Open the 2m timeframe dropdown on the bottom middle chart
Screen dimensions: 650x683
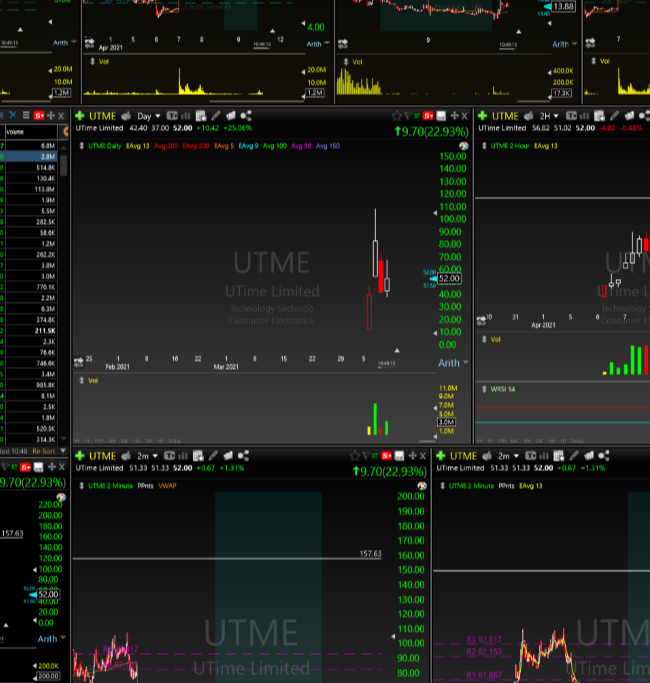[x=145, y=456]
